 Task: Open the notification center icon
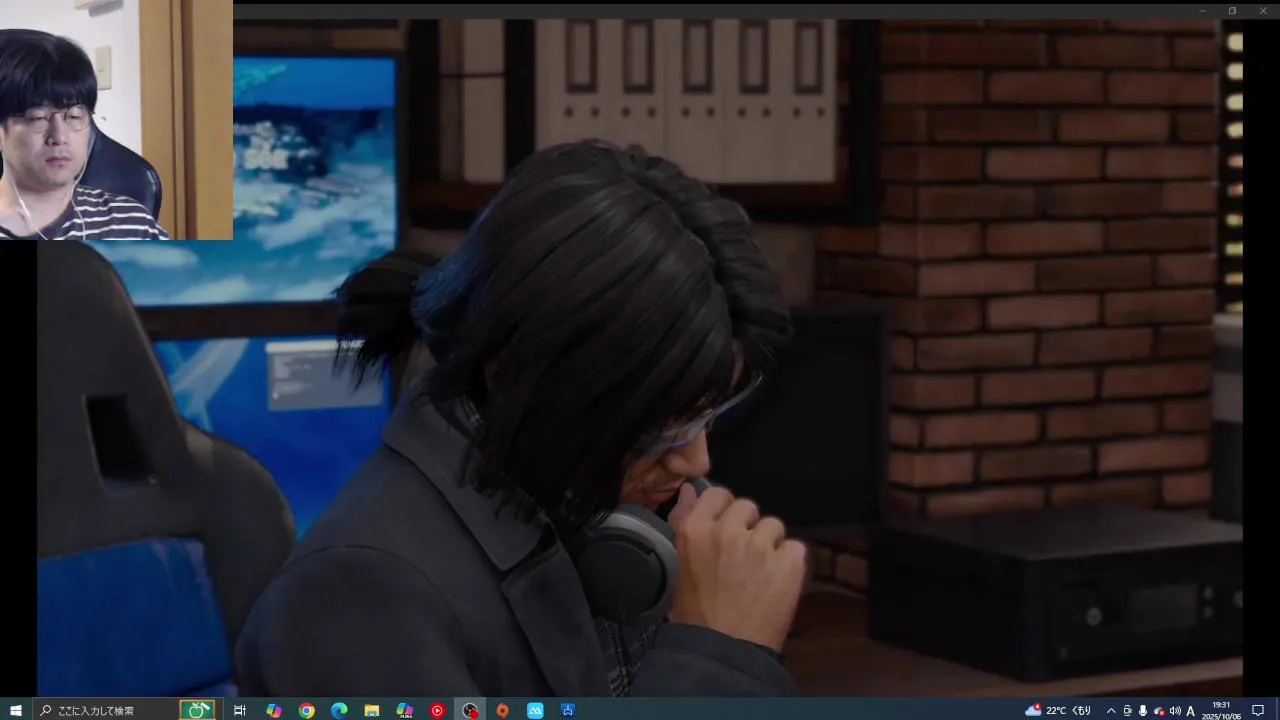coord(1258,710)
